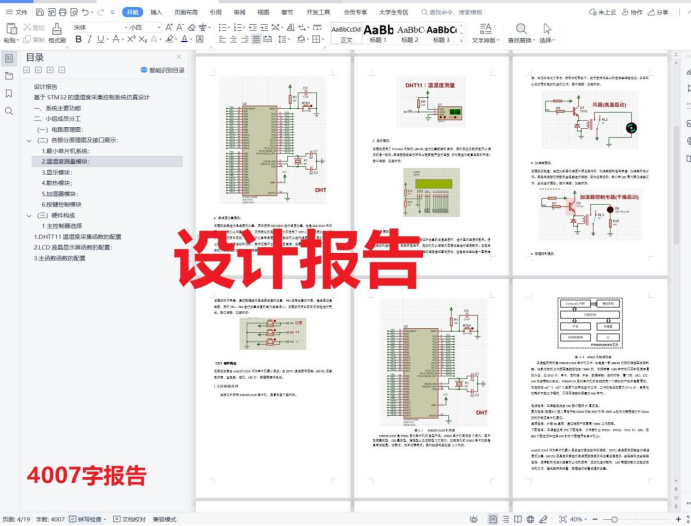This screenshot has height=526, width=691.
Task: Align paragraph left
Action: point(222,39)
